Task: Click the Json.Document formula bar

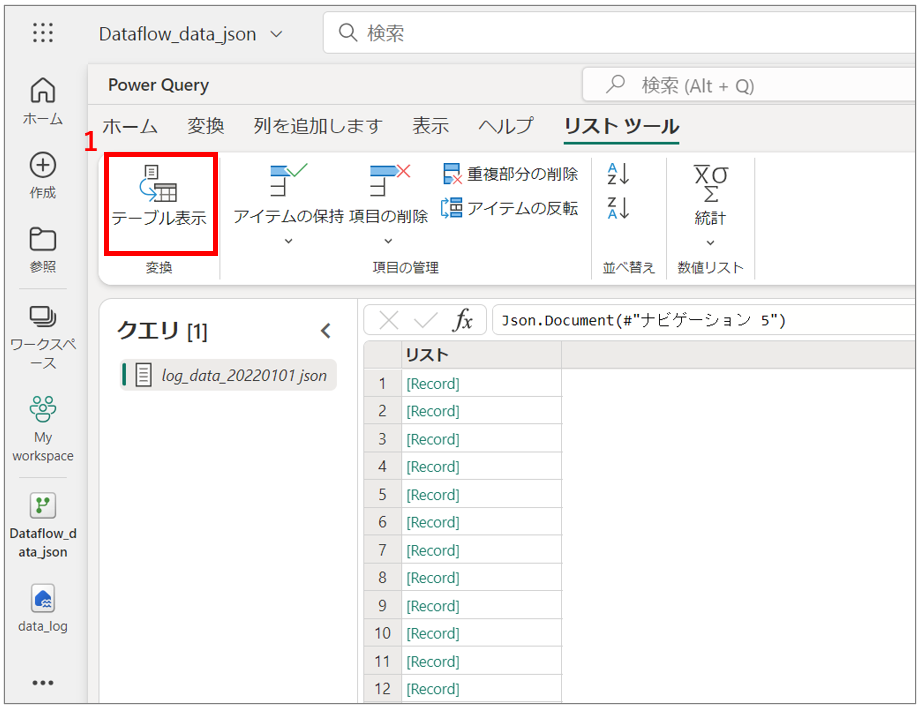Action: tap(703, 320)
